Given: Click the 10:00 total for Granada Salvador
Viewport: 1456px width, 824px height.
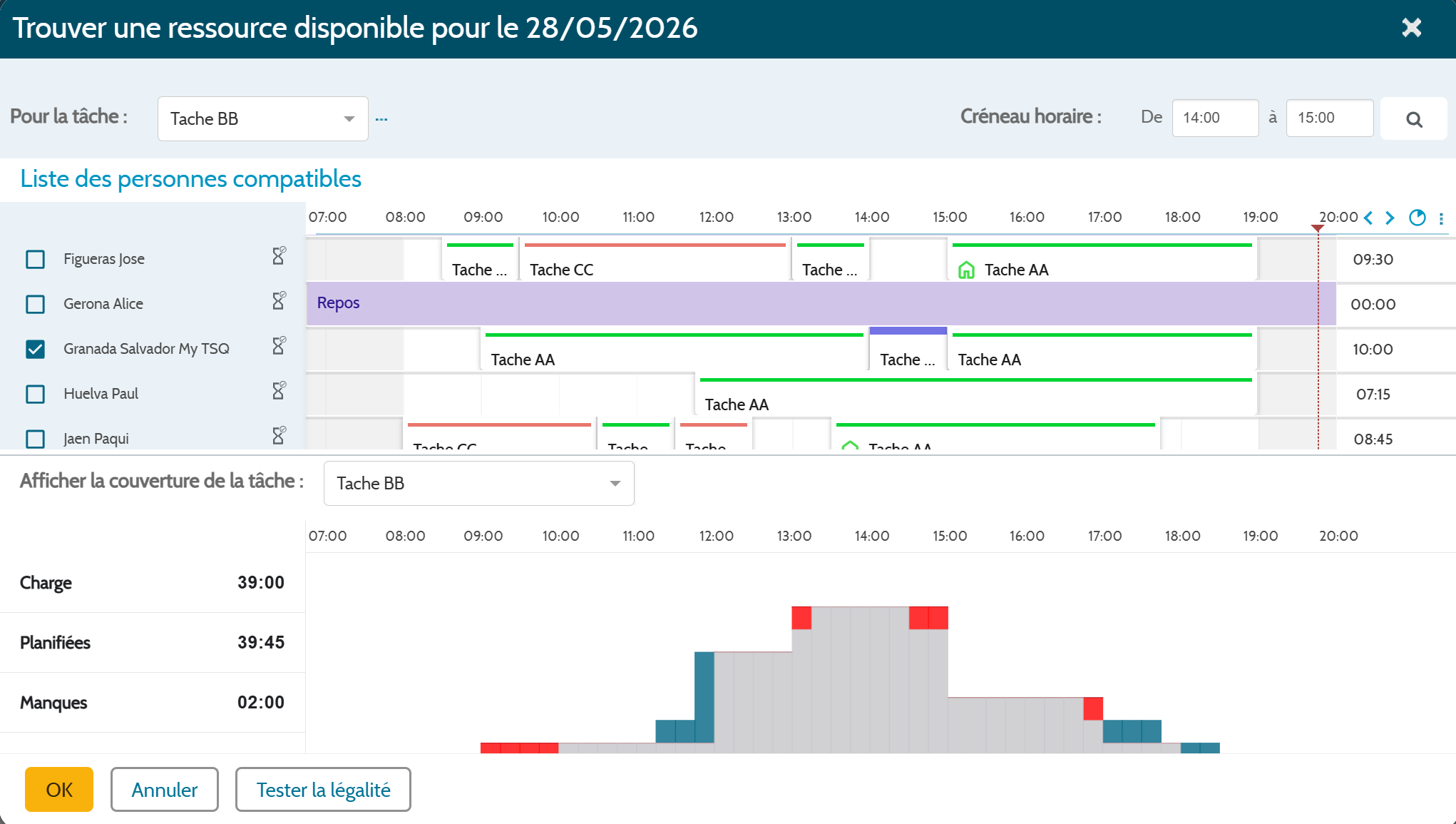Looking at the screenshot, I should [1373, 350].
